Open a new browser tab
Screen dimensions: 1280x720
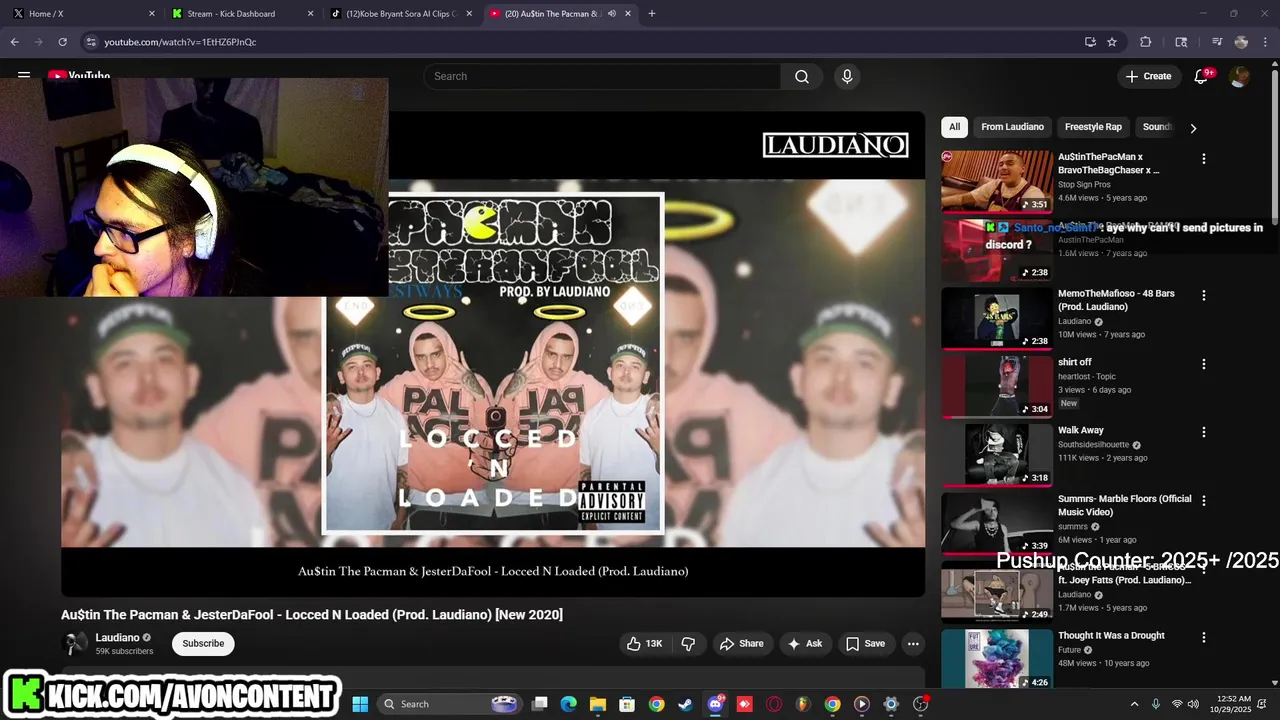(652, 14)
